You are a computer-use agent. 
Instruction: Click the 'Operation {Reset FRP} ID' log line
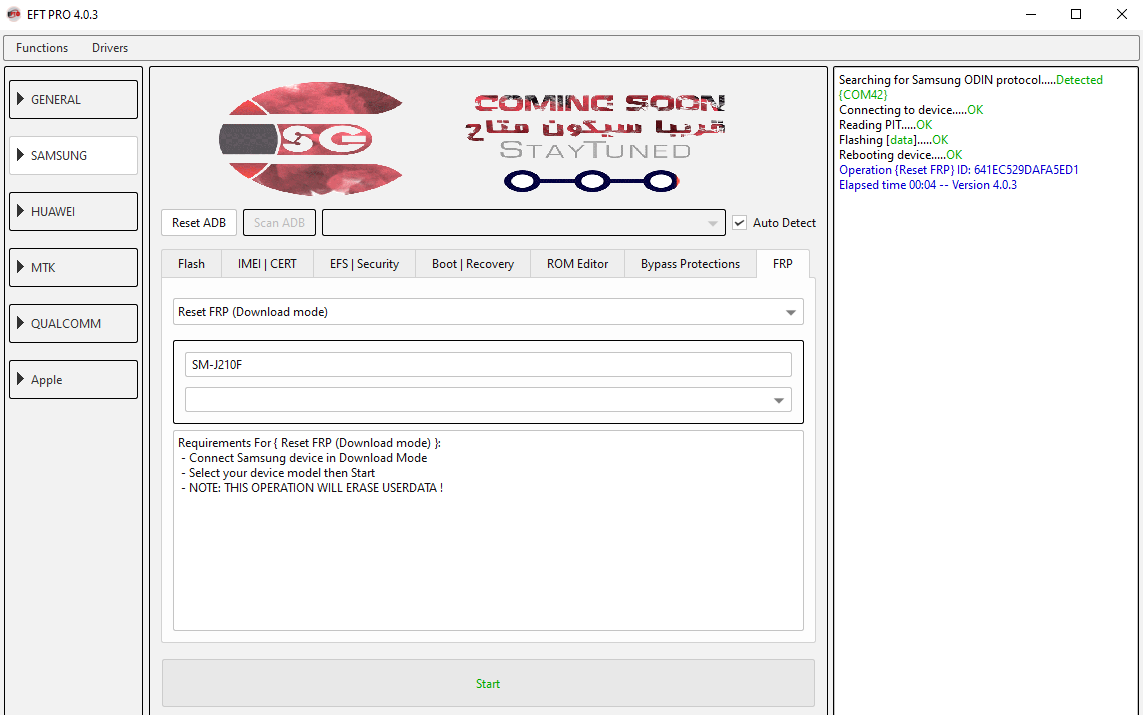pyautogui.click(x=959, y=170)
